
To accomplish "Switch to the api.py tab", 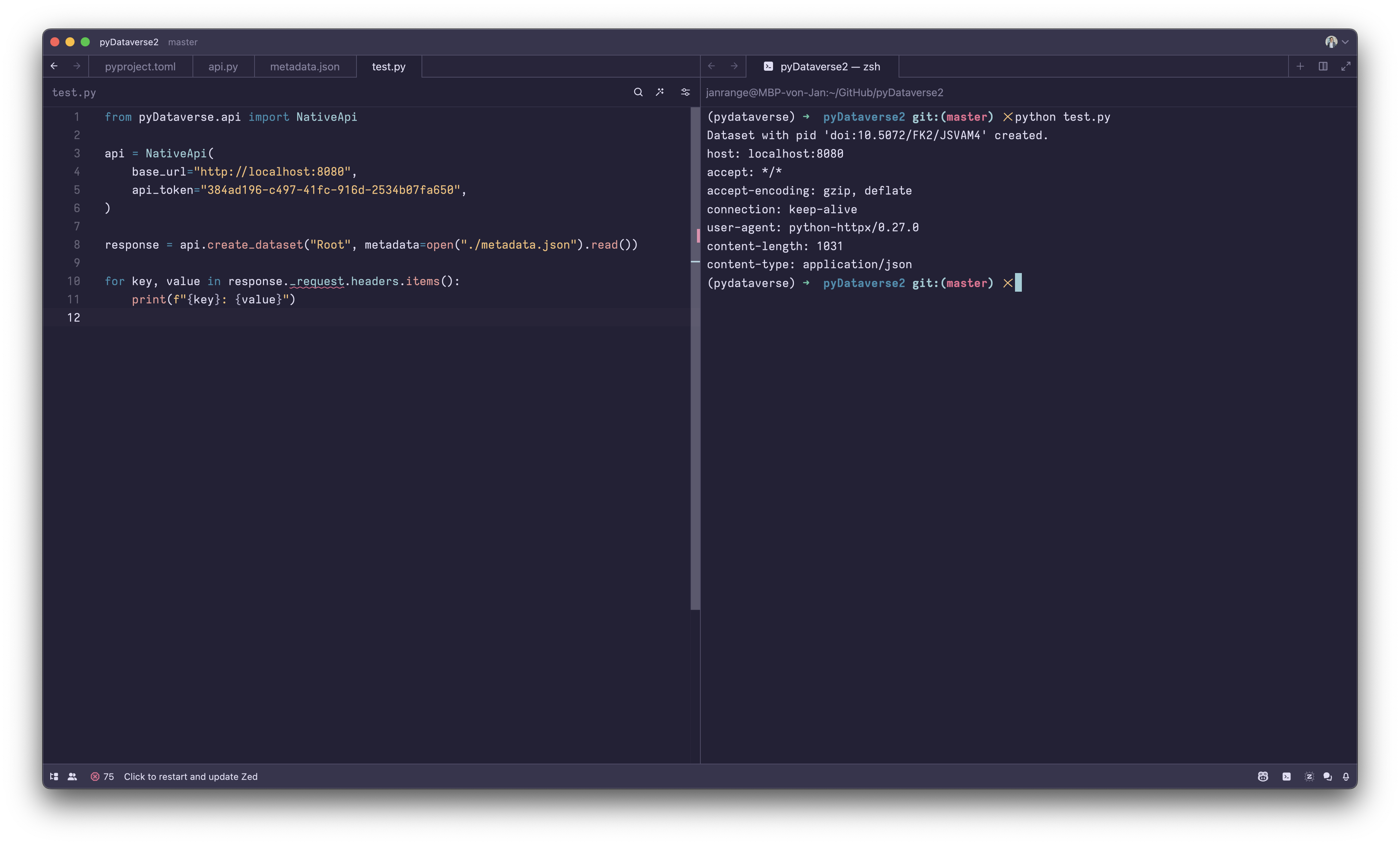I will click(x=223, y=67).
